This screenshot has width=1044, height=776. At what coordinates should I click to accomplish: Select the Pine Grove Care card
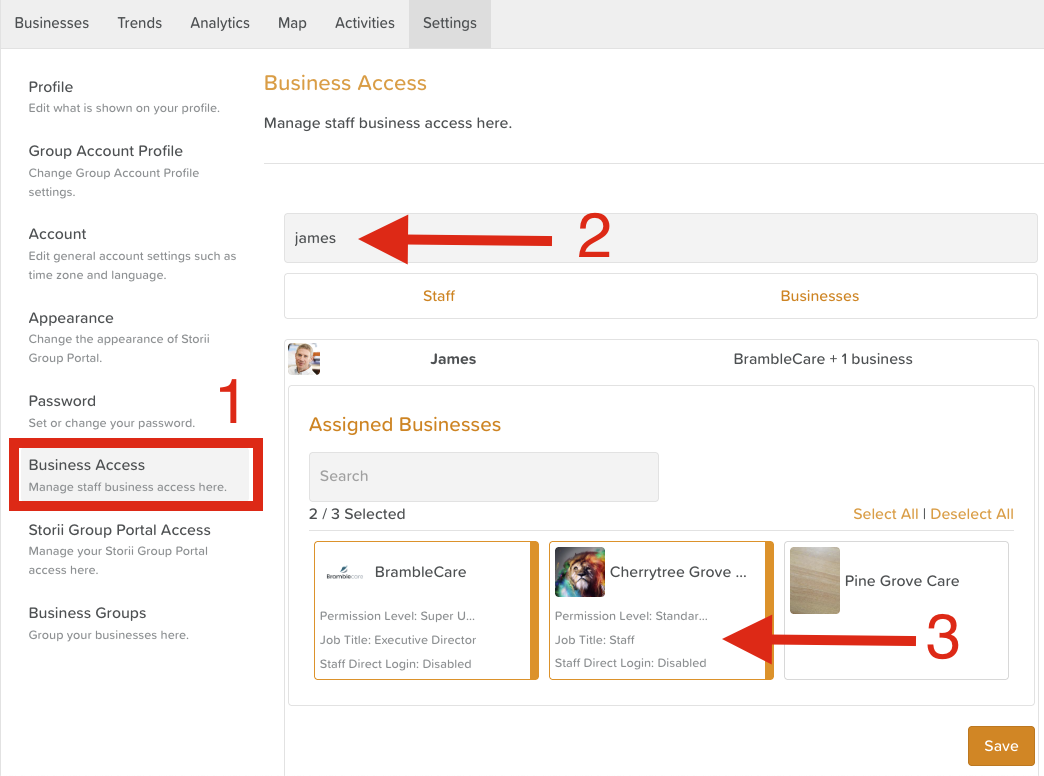(x=896, y=610)
